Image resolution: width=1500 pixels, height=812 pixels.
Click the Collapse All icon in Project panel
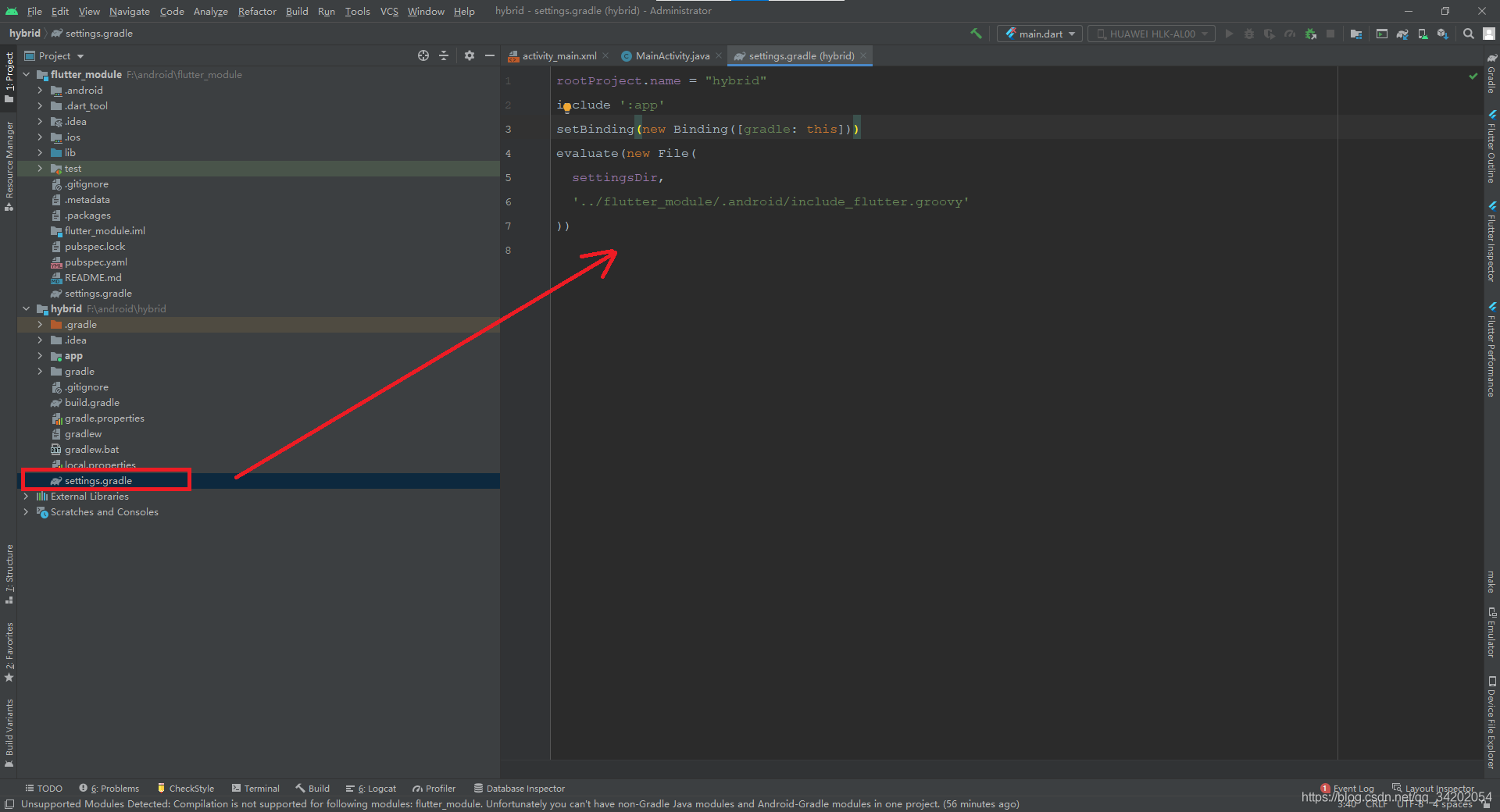click(444, 55)
